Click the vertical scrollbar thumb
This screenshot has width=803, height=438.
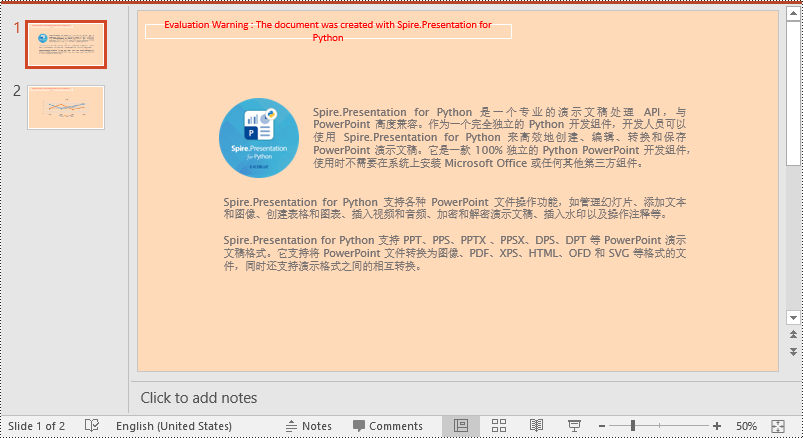[793, 93]
